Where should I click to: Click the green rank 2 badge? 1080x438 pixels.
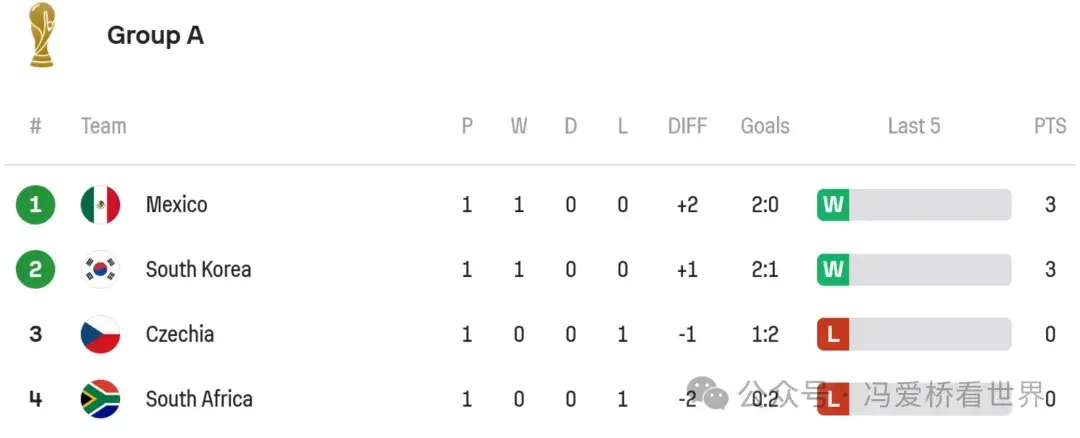coord(35,269)
